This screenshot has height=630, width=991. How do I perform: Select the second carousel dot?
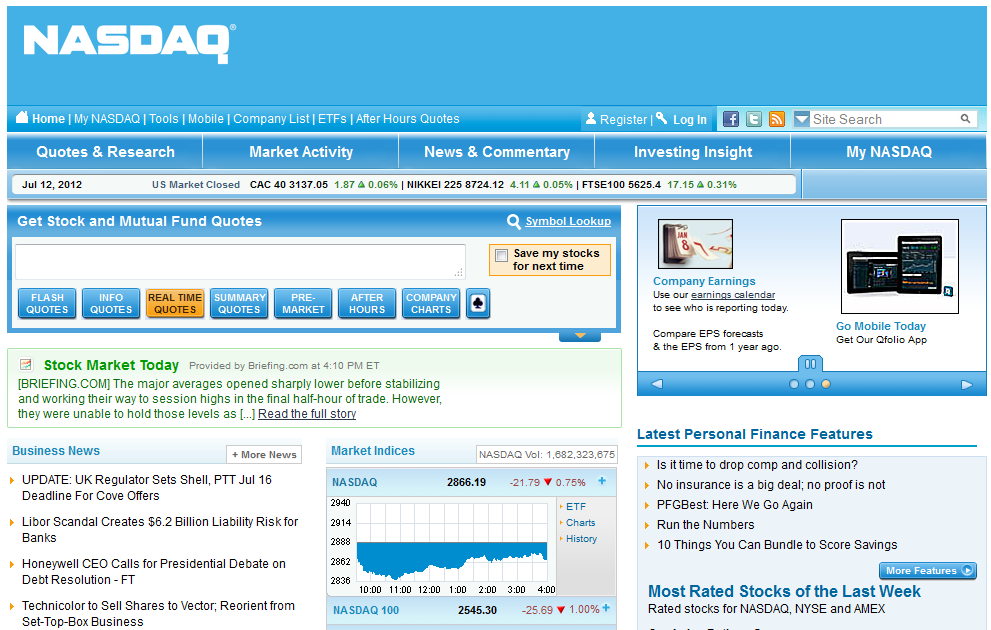pyautogui.click(x=810, y=384)
